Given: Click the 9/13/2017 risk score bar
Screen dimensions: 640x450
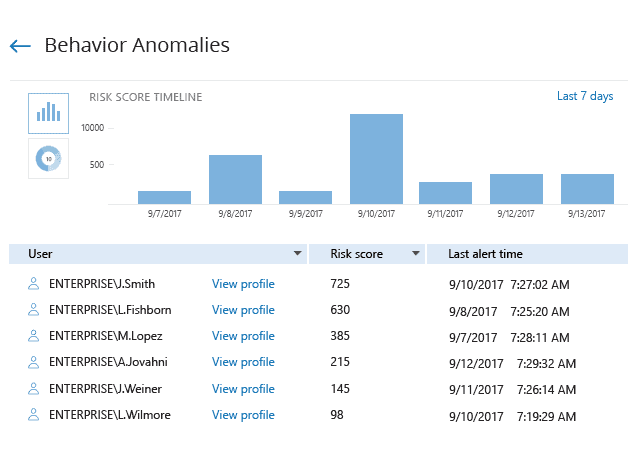Looking at the screenshot, I should tap(587, 189).
